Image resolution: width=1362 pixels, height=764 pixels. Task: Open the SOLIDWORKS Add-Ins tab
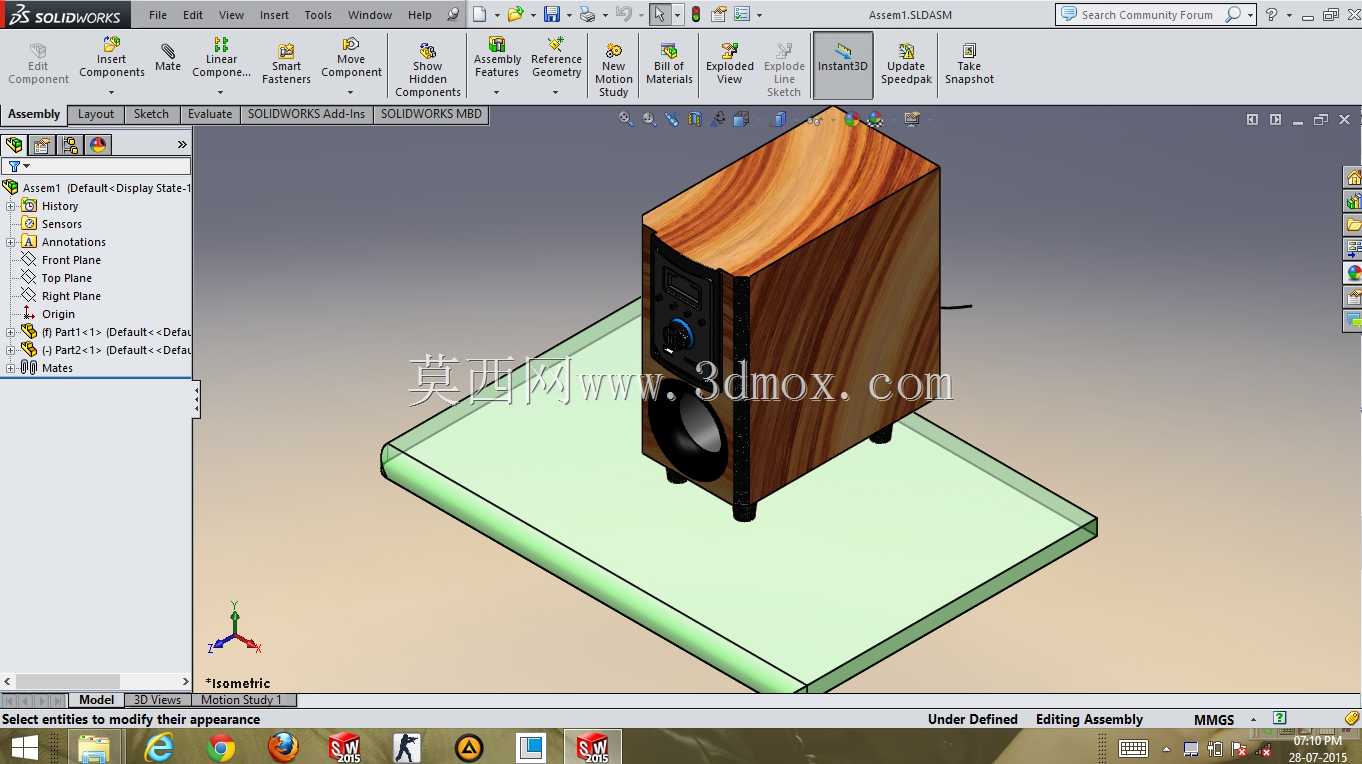tap(306, 114)
